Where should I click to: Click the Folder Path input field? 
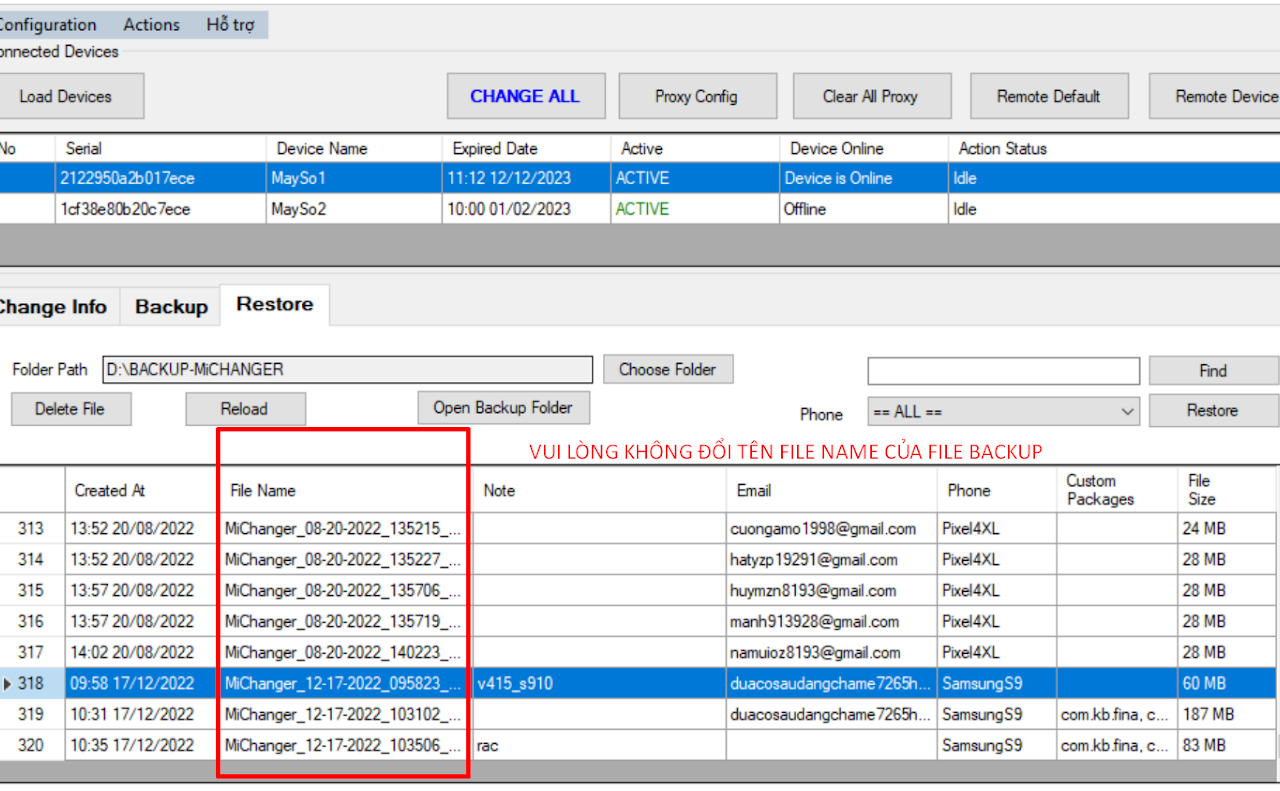click(347, 370)
